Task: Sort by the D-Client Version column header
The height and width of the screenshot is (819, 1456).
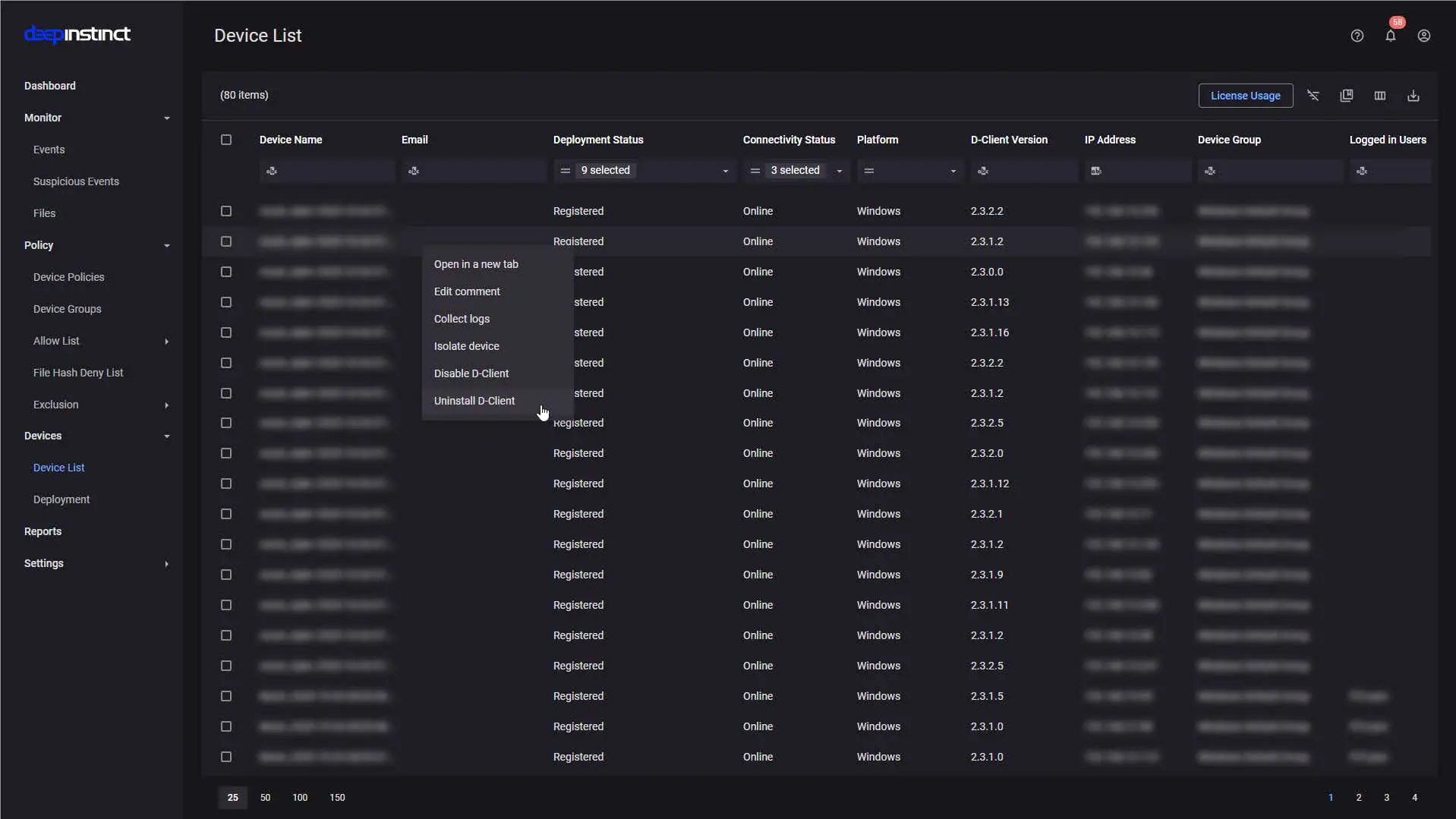Action: coord(1009,140)
